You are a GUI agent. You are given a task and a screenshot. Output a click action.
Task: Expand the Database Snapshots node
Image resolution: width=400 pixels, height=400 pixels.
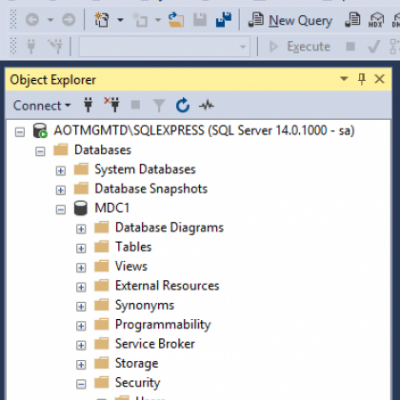pos(61,190)
